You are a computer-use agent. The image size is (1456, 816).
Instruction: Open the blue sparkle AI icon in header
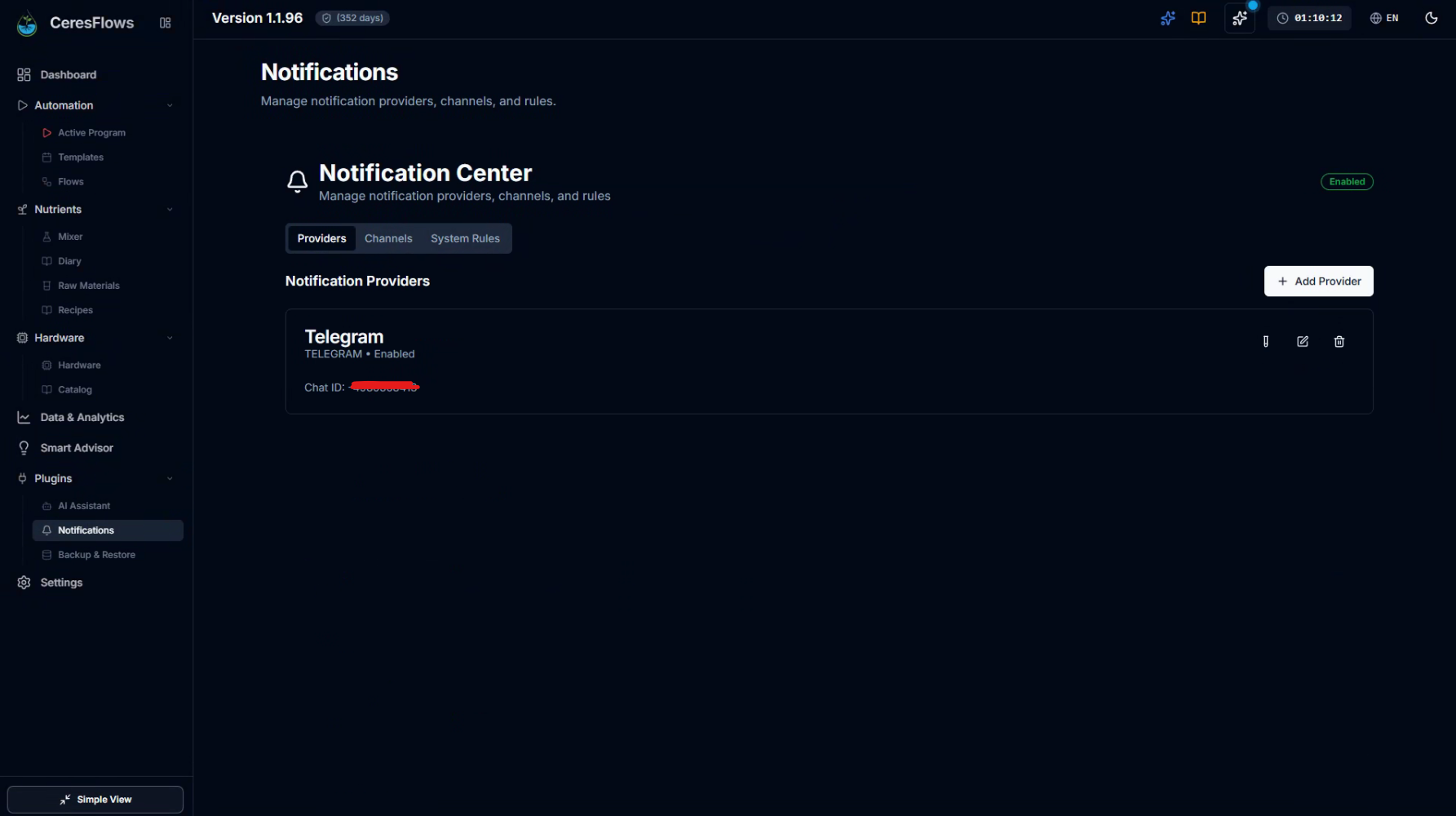pos(1167,18)
